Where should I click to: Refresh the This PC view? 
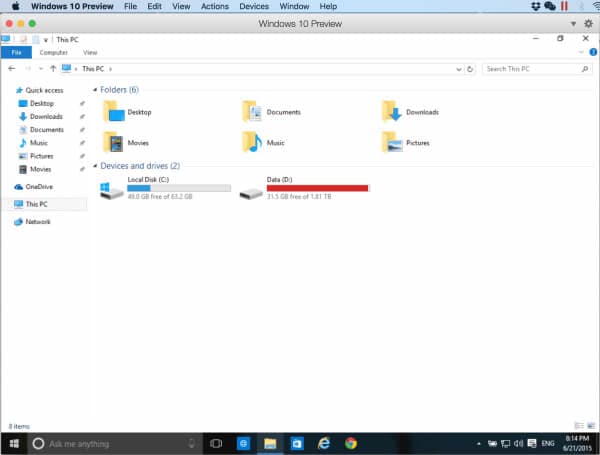[x=470, y=69]
